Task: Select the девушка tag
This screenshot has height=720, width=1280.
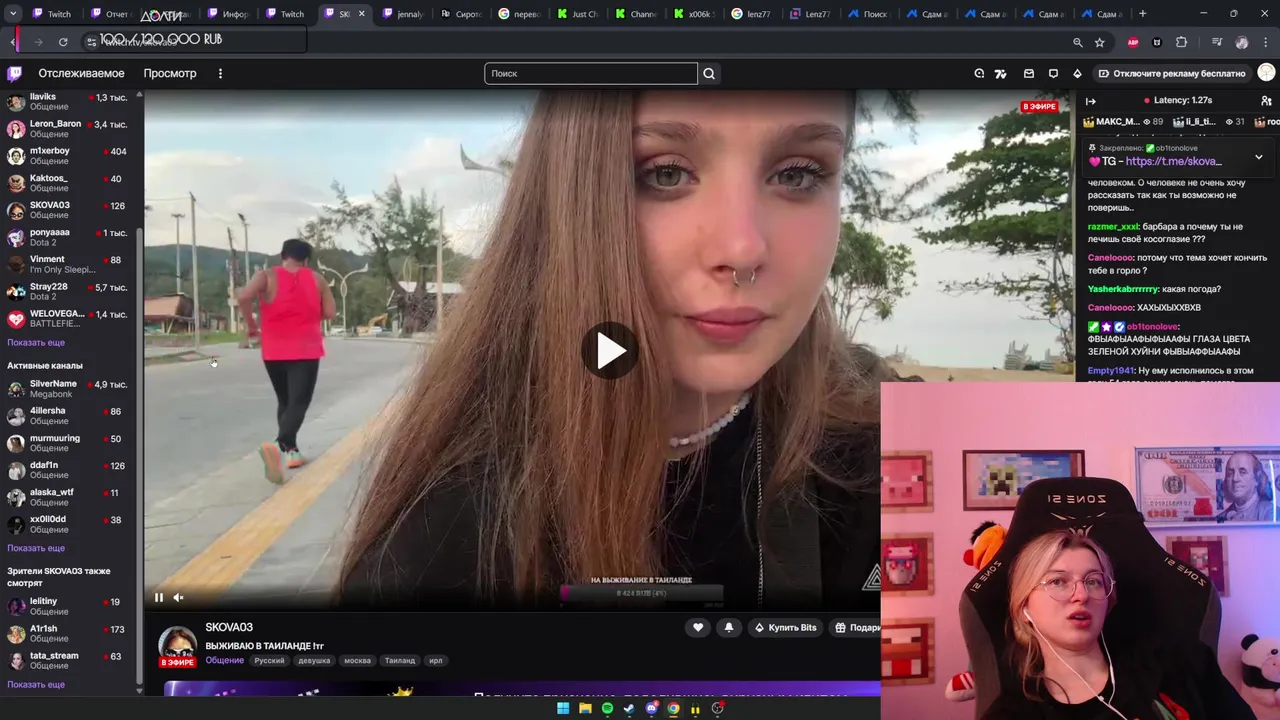Action: pos(314,660)
